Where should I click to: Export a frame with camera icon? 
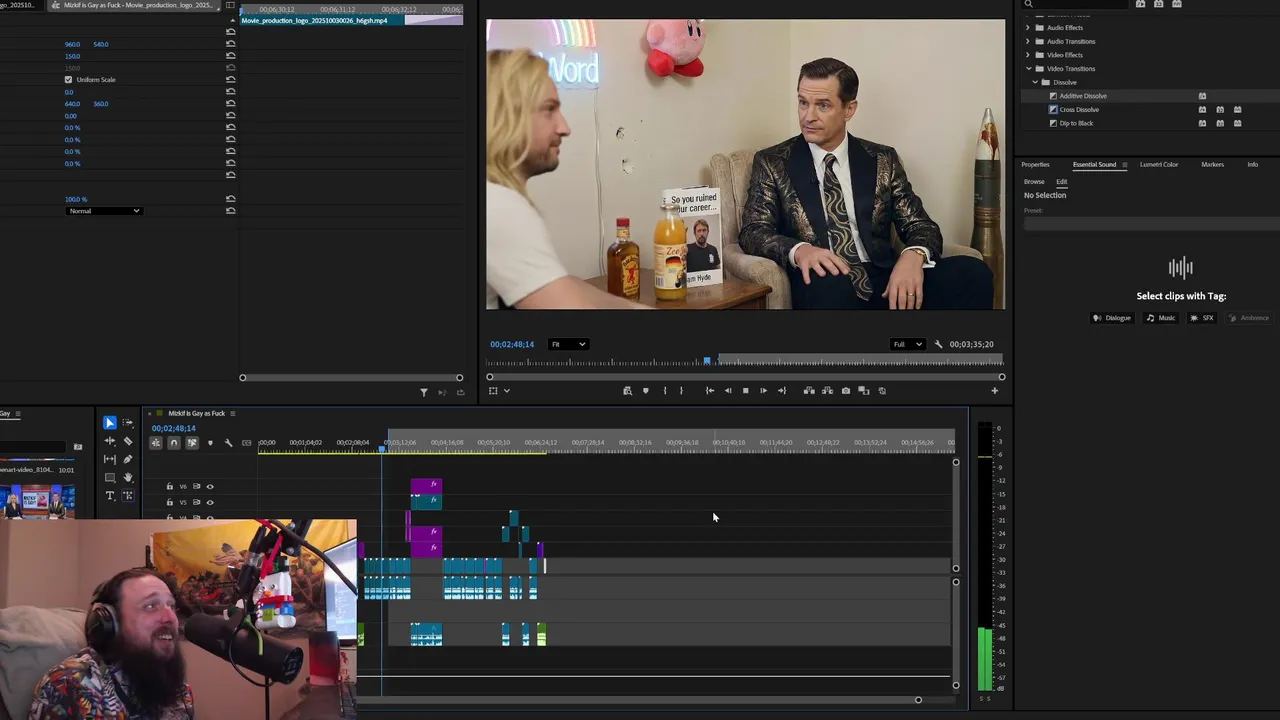tap(846, 391)
